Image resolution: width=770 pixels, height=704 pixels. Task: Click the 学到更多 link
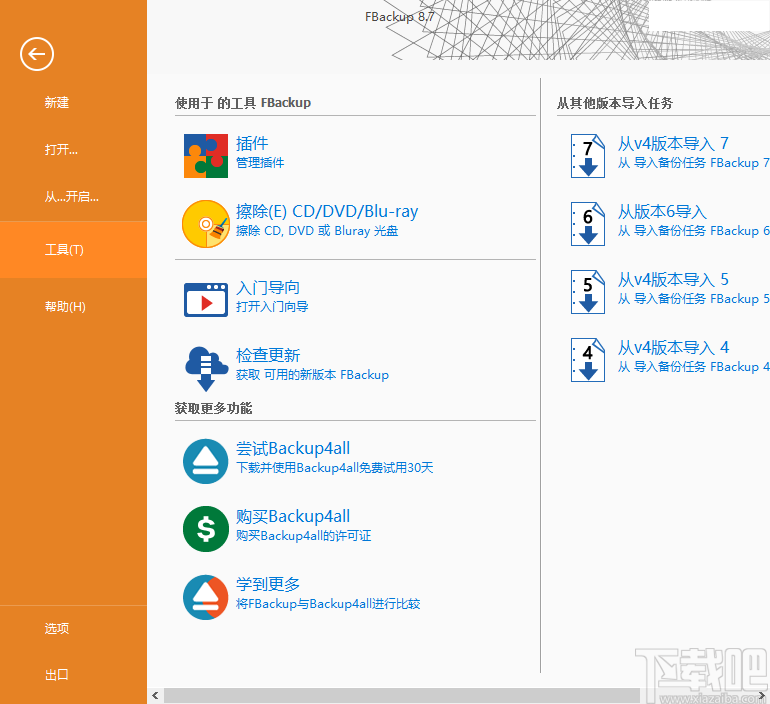pyautogui.click(x=268, y=585)
